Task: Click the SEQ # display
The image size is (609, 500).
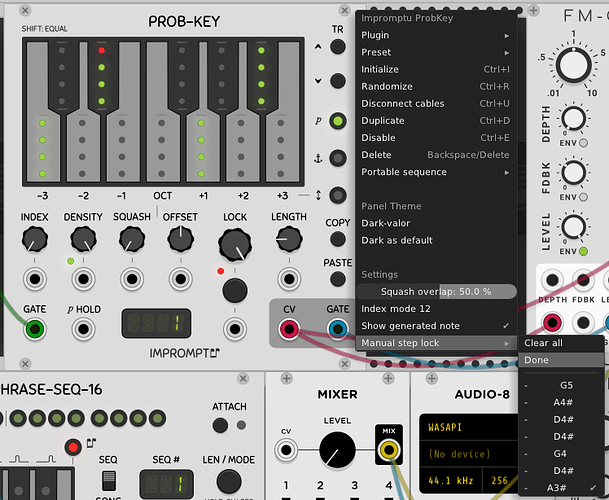Action: click(x=166, y=484)
